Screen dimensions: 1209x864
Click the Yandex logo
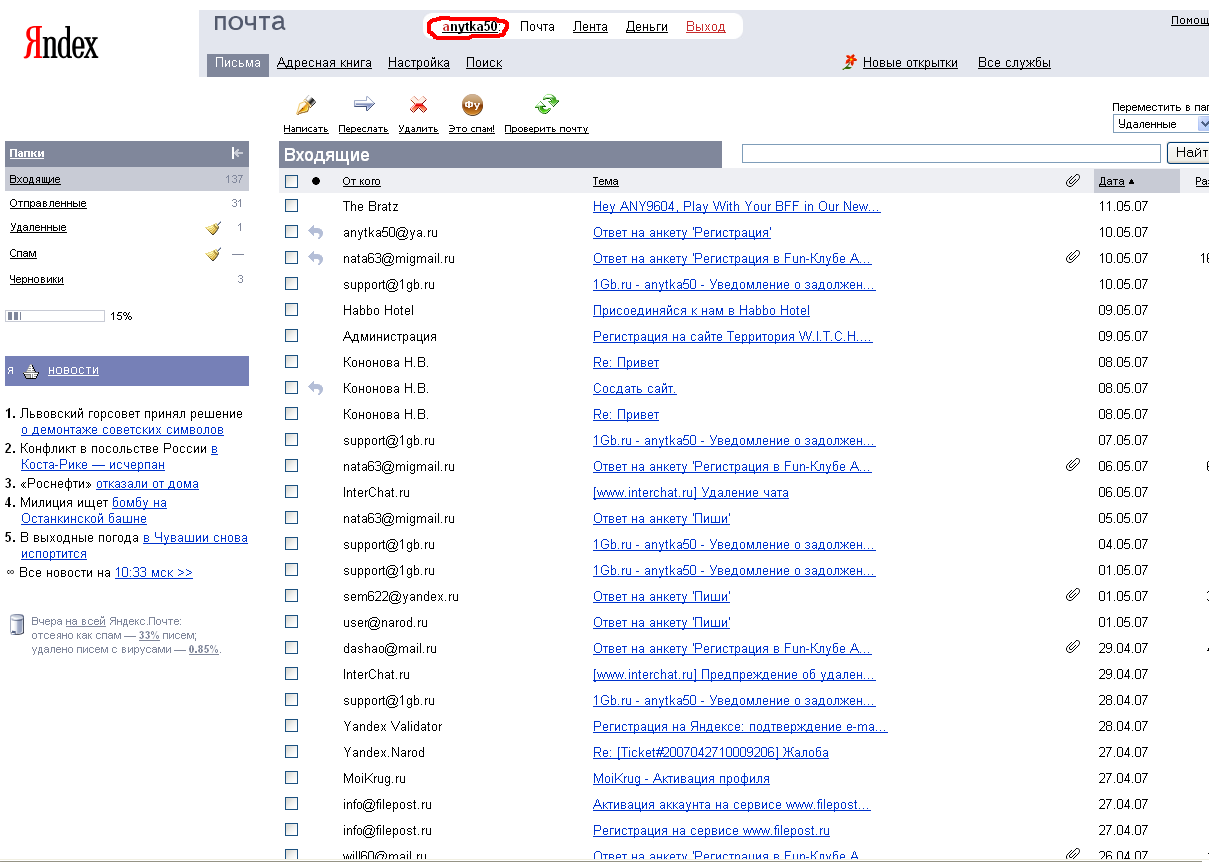click(x=60, y=42)
